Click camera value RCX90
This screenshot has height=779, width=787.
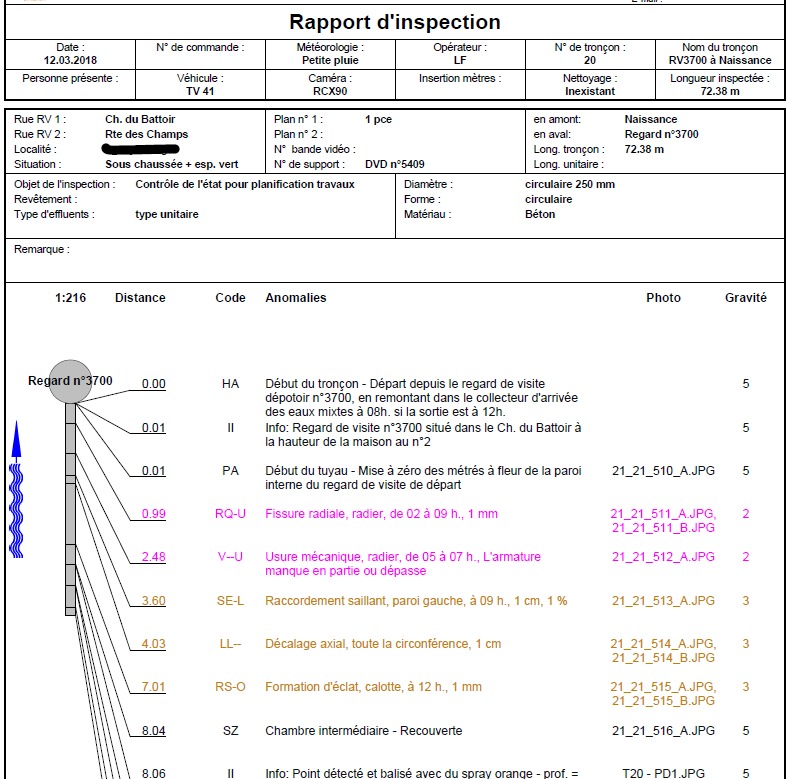click(330, 91)
